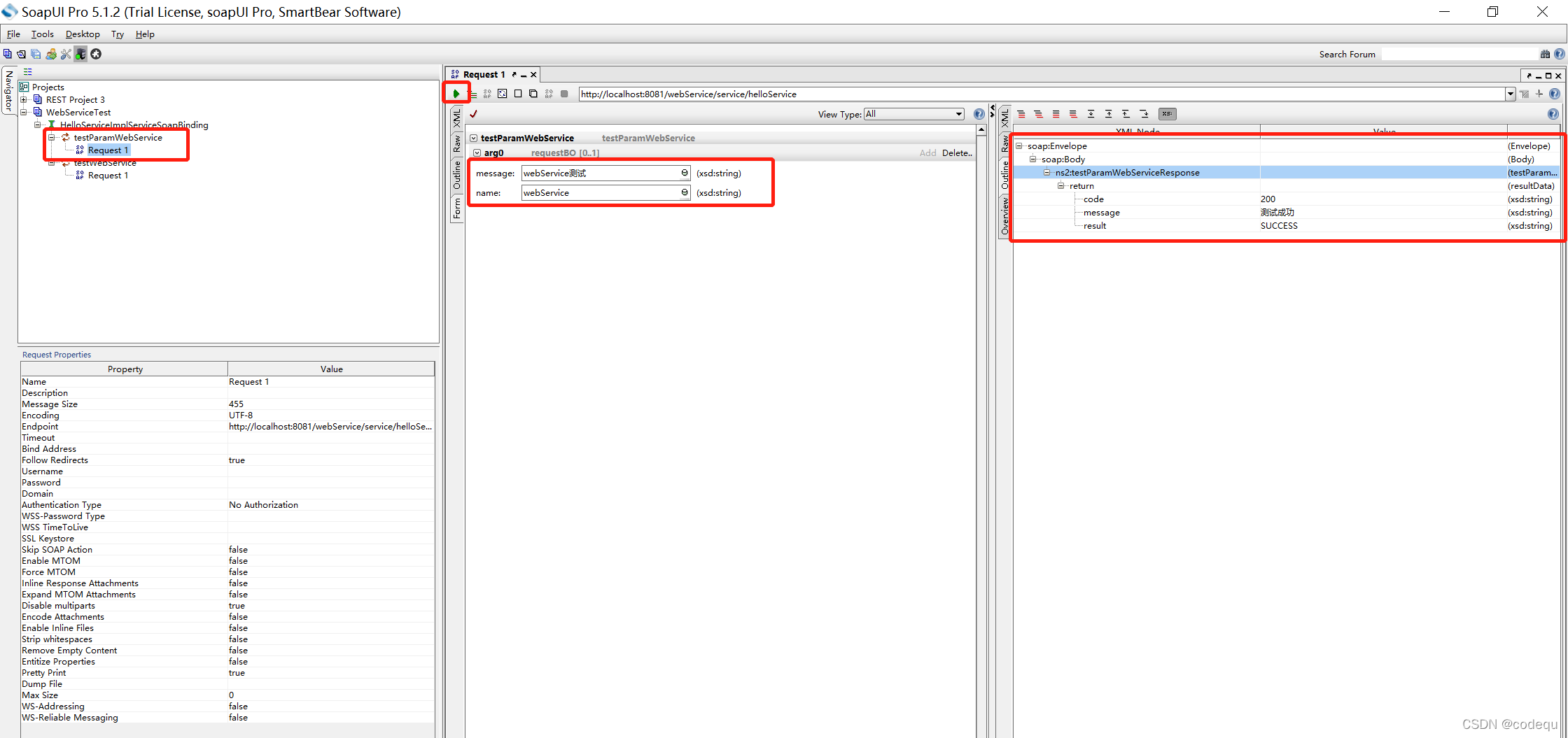Click the Add link for arg0
The image size is (1568, 738).
927,153
